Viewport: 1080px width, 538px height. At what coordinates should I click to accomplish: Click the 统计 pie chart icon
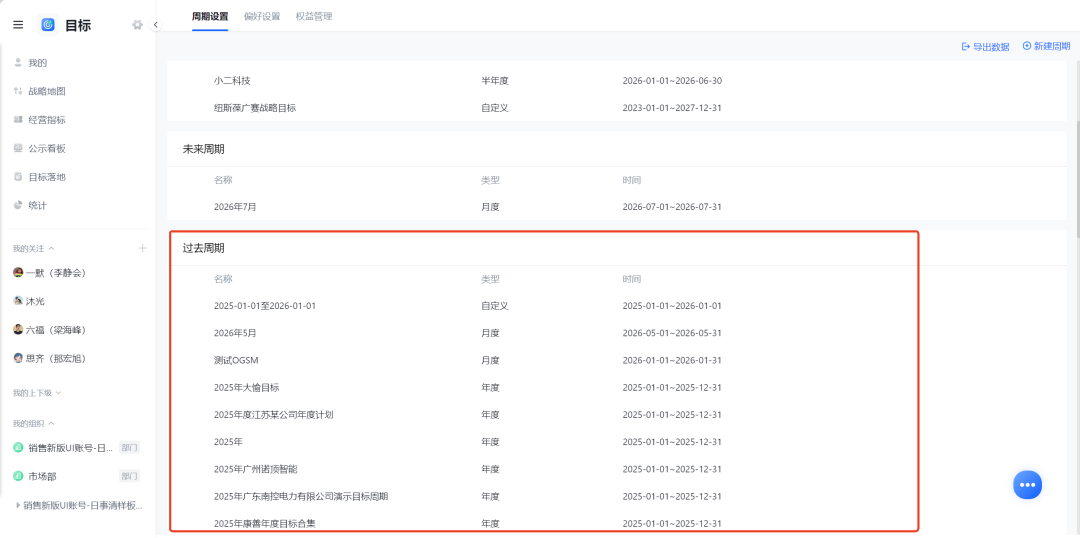coord(19,205)
